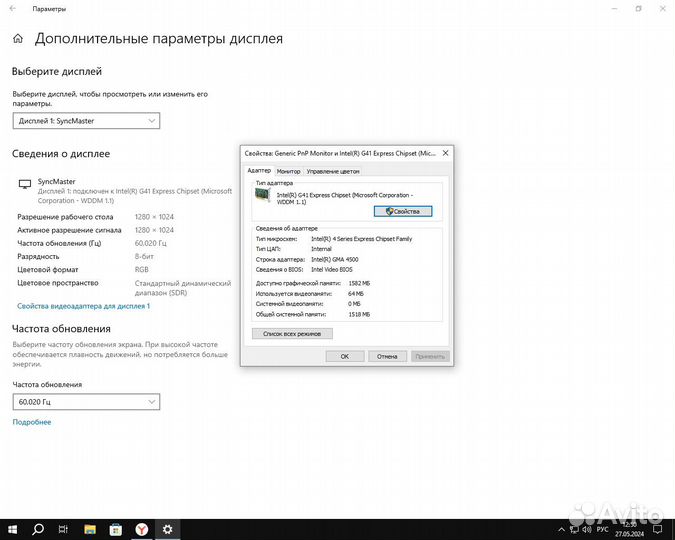
Task: Click the desktop resolution value '1280 × 1024'
Action: point(154,217)
